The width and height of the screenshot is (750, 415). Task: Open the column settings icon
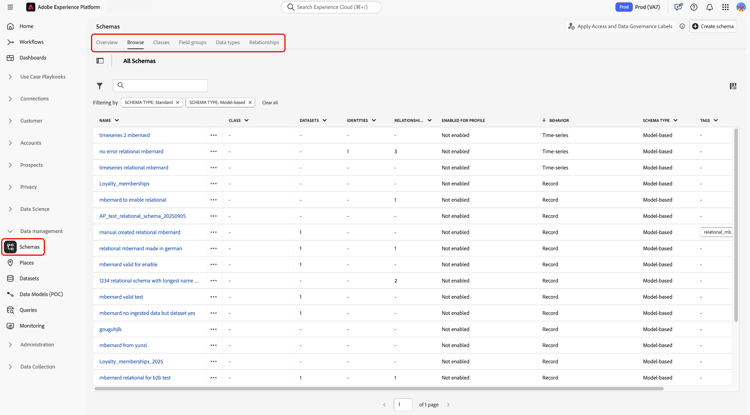point(733,86)
